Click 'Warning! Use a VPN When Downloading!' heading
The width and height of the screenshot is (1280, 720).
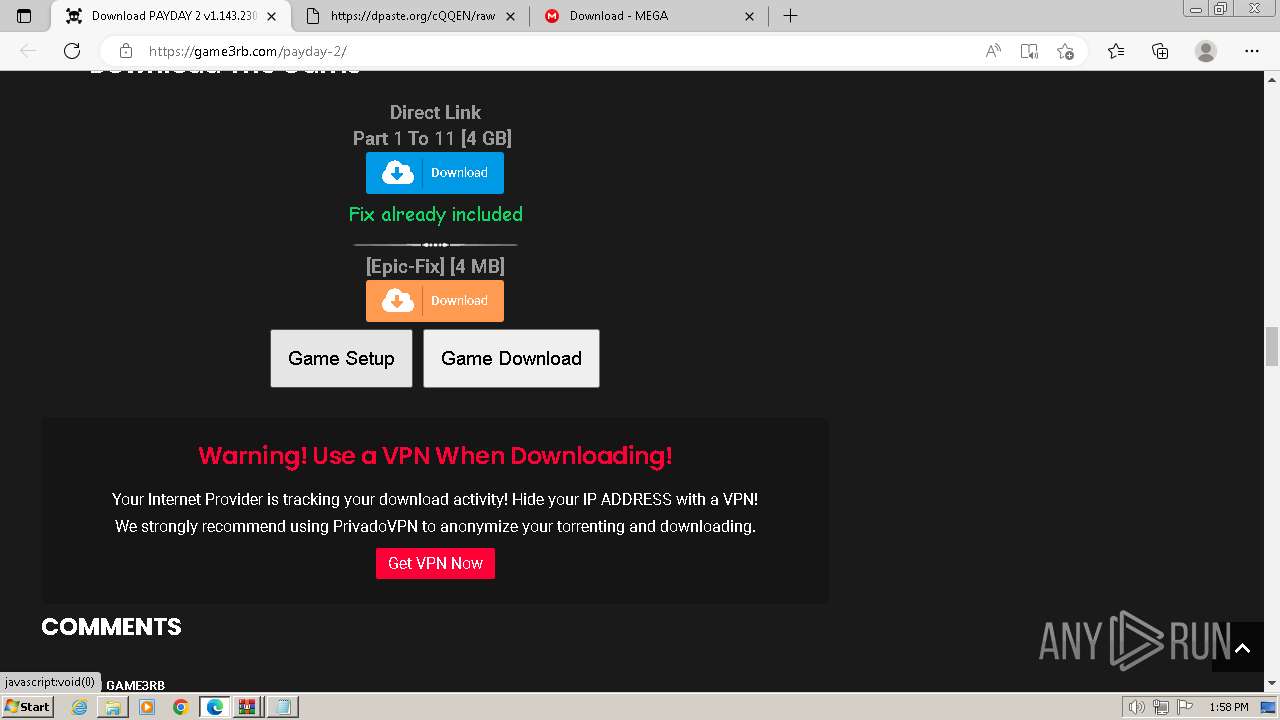tap(435, 455)
